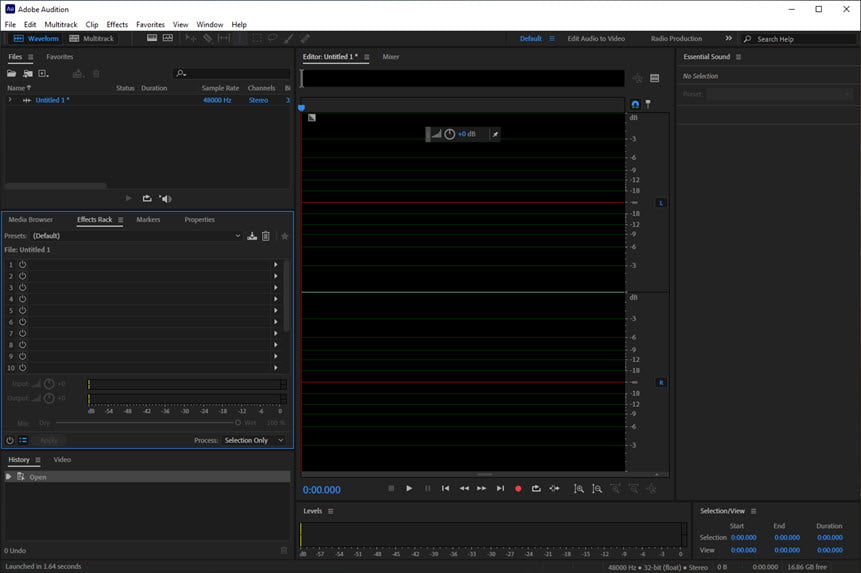The width and height of the screenshot is (861, 573).
Task: Toggle Skip Selection in transport
Action: [x=555, y=488]
